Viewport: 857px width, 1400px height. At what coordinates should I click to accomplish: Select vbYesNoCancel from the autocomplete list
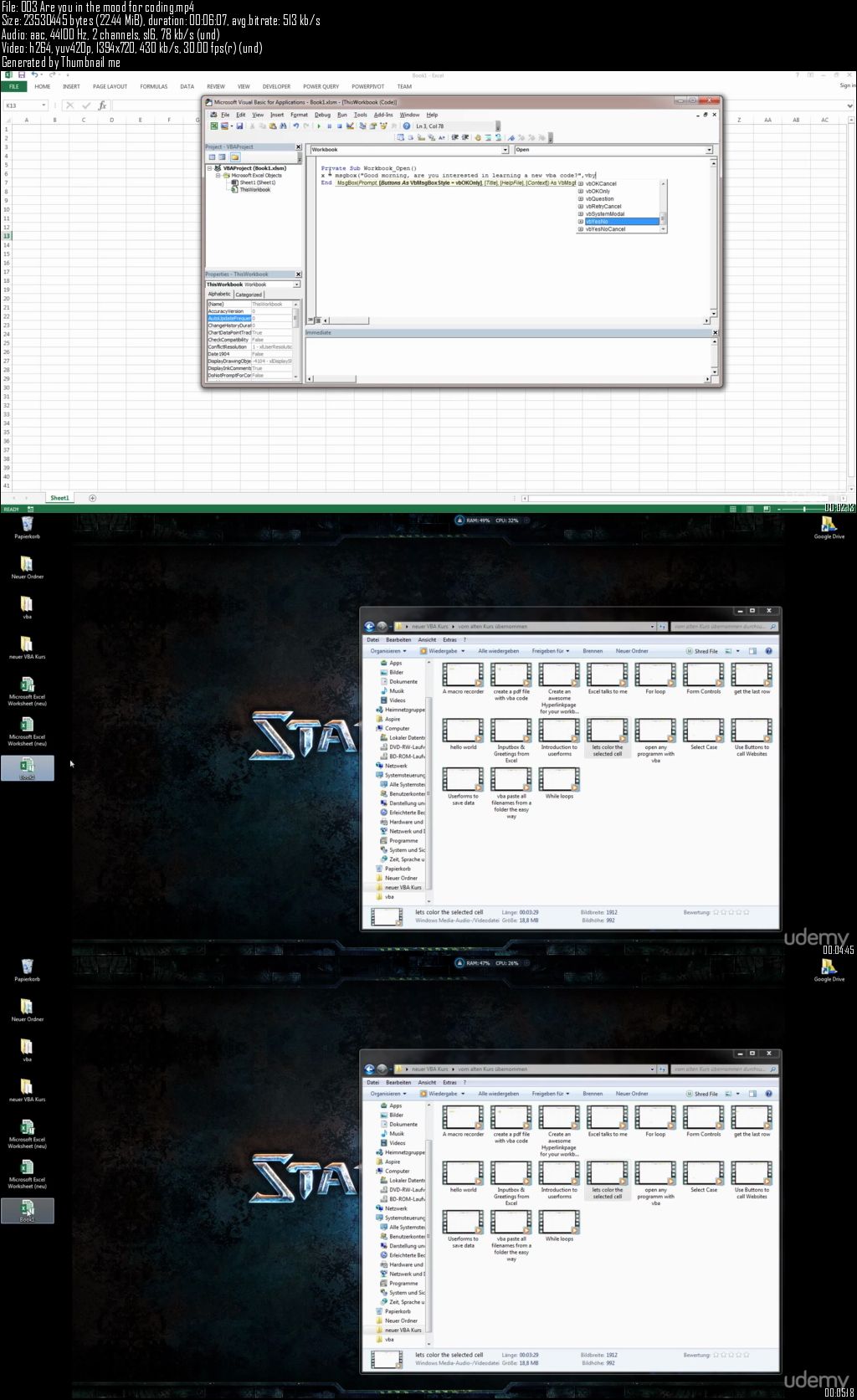click(605, 228)
